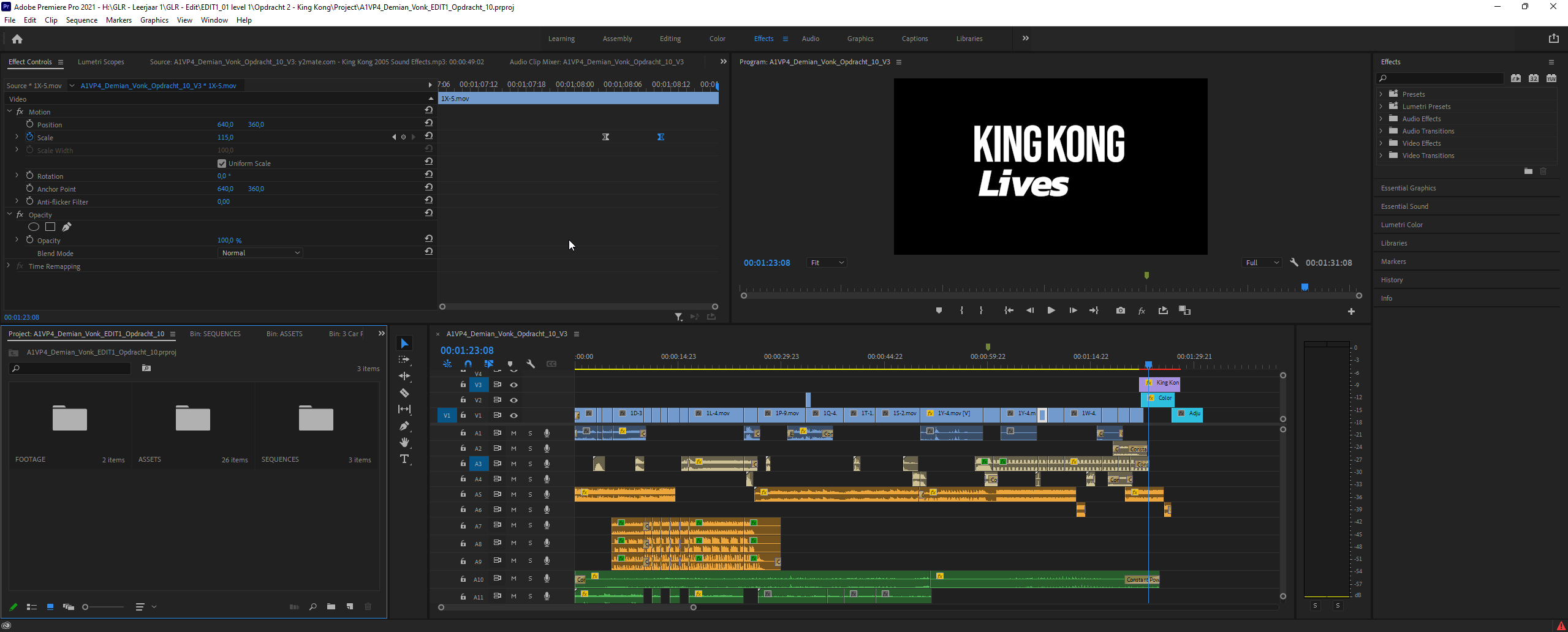Switch to the Color workspace tab

(717, 39)
